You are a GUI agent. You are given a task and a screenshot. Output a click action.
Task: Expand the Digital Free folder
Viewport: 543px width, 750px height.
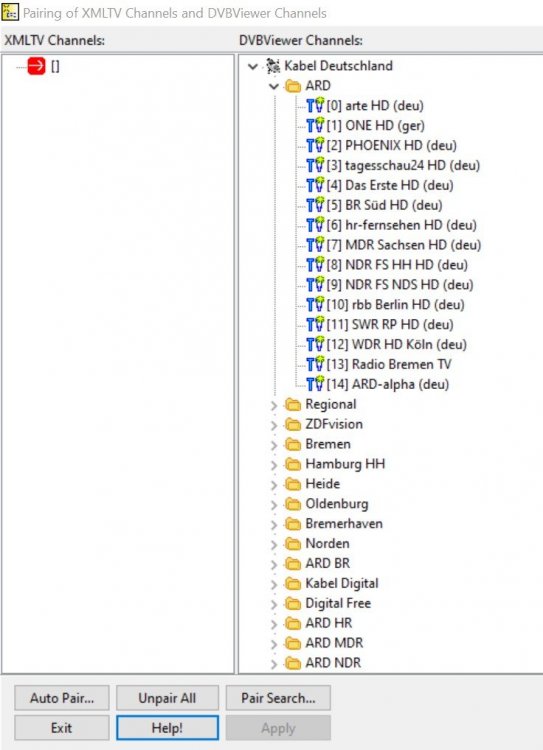pos(274,605)
